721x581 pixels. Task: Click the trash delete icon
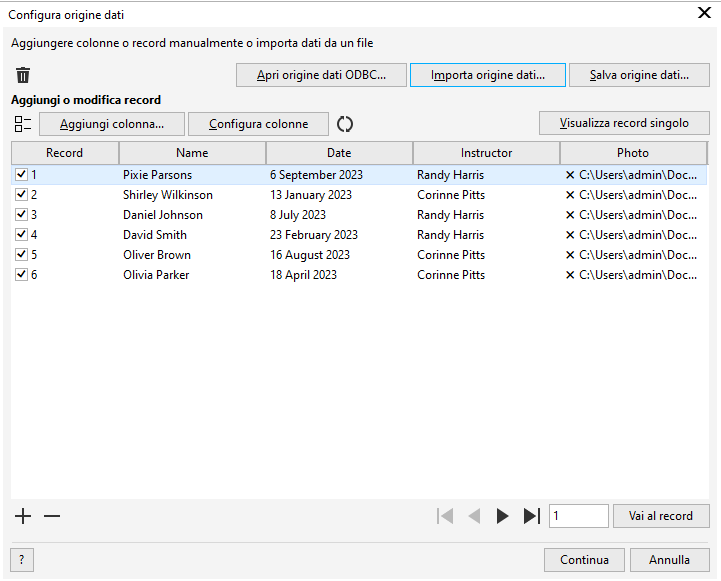(x=23, y=75)
